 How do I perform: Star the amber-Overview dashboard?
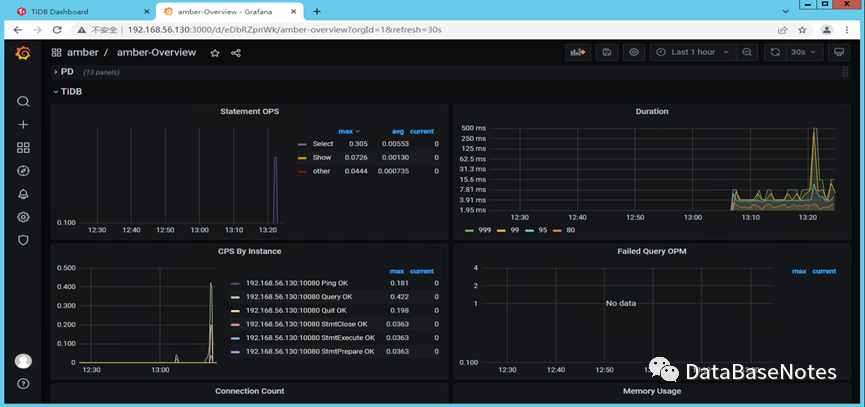coord(215,53)
